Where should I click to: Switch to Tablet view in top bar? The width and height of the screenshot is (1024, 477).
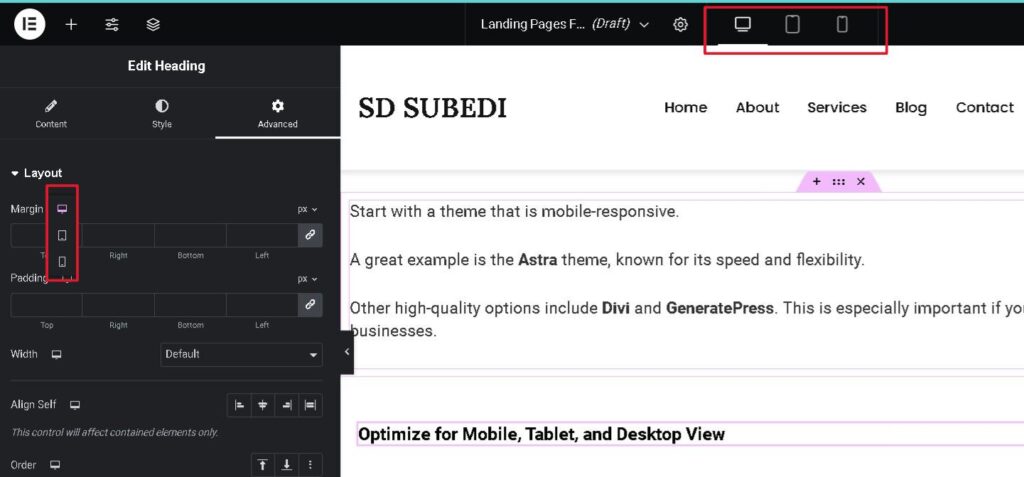click(x=792, y=24)
